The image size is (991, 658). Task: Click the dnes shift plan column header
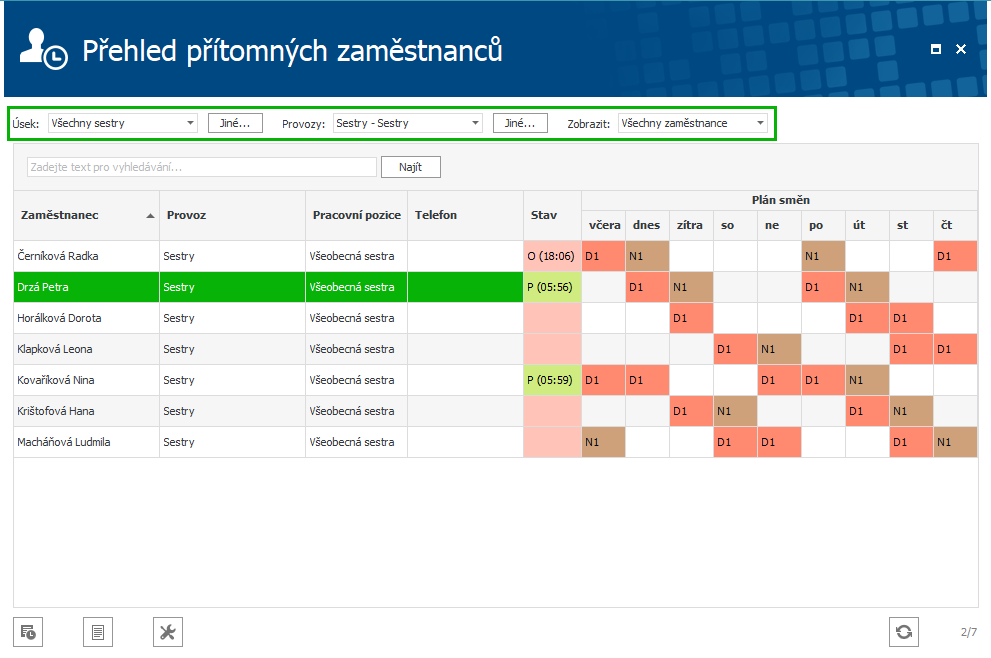[x=647, y=226]
